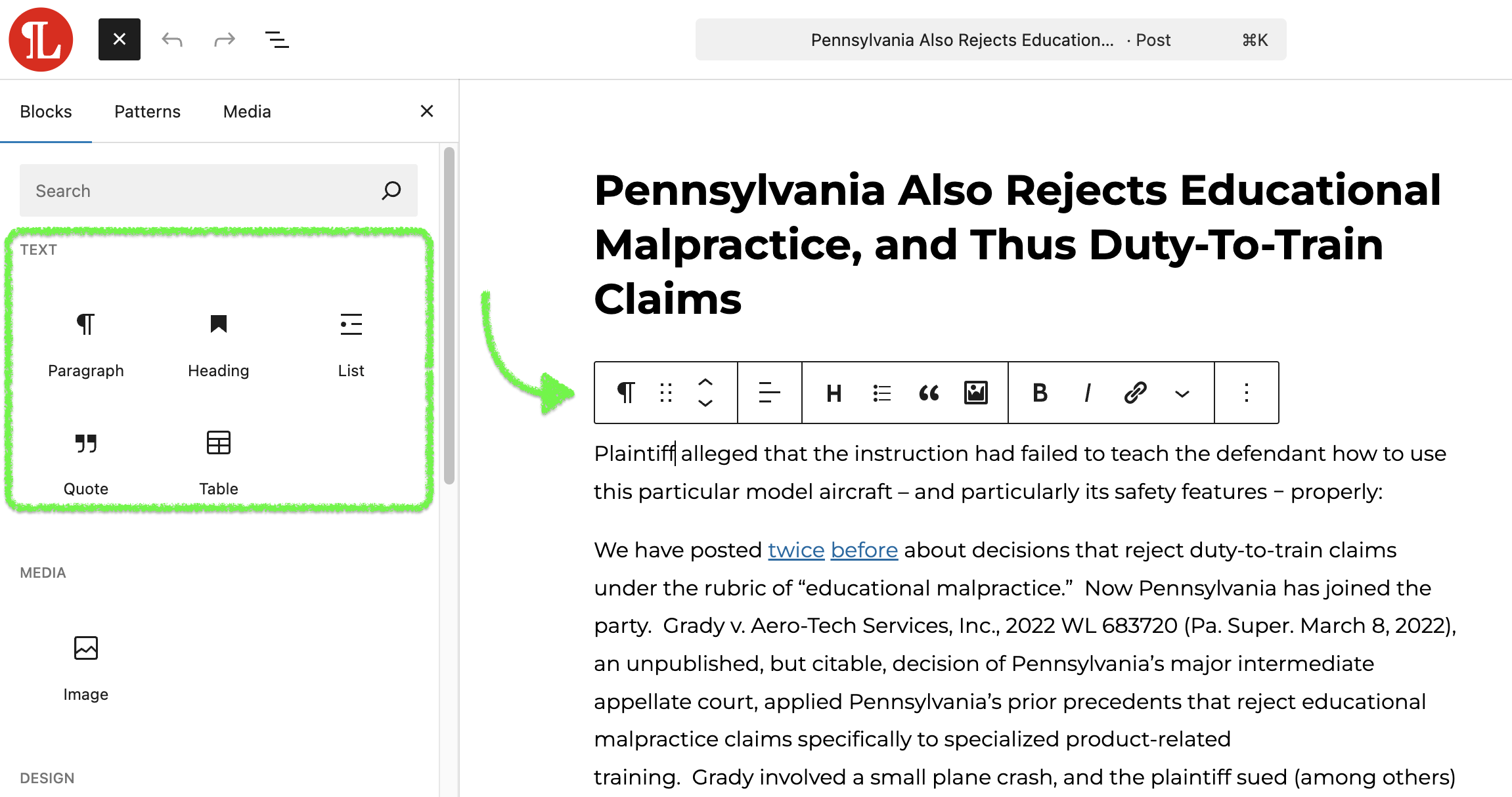Toggle italic formatting

(1088, 393)
